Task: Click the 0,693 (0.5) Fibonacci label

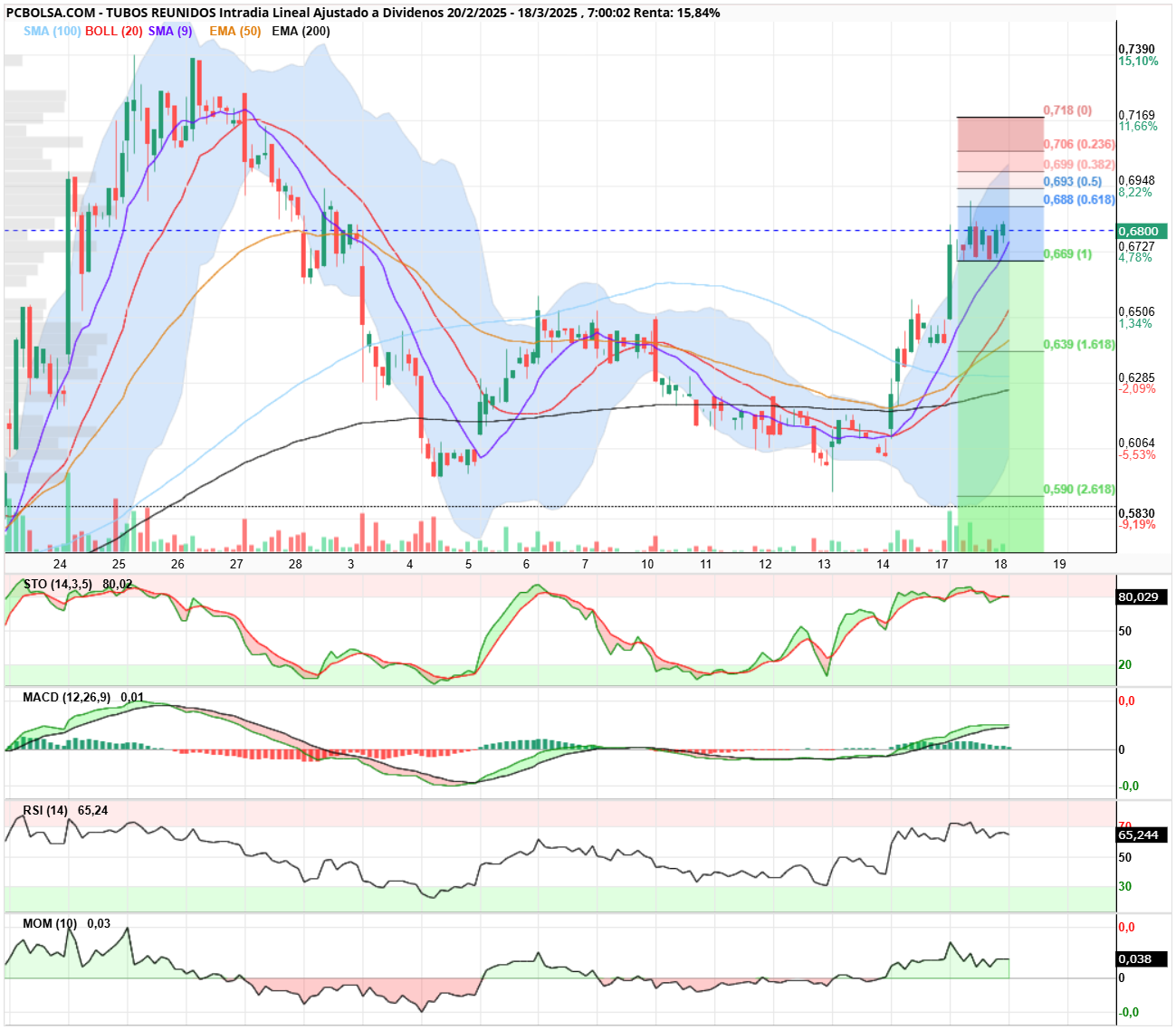Action: [x=1073, y=182]
